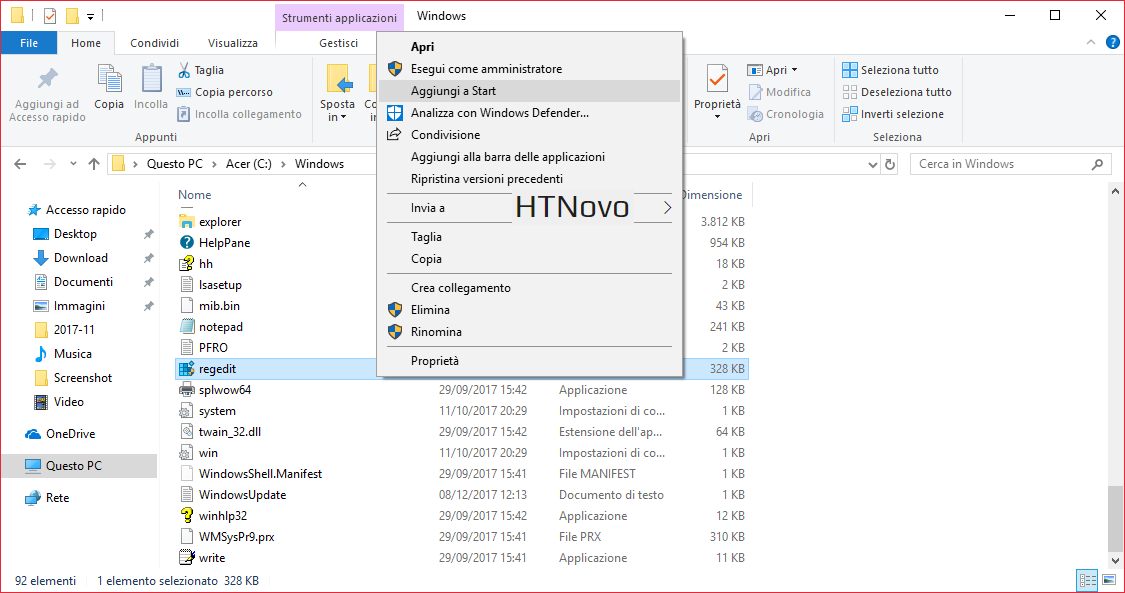Open the Apri dropdown arrow in ribbon
1125x593 pixels.
(794, 70)
